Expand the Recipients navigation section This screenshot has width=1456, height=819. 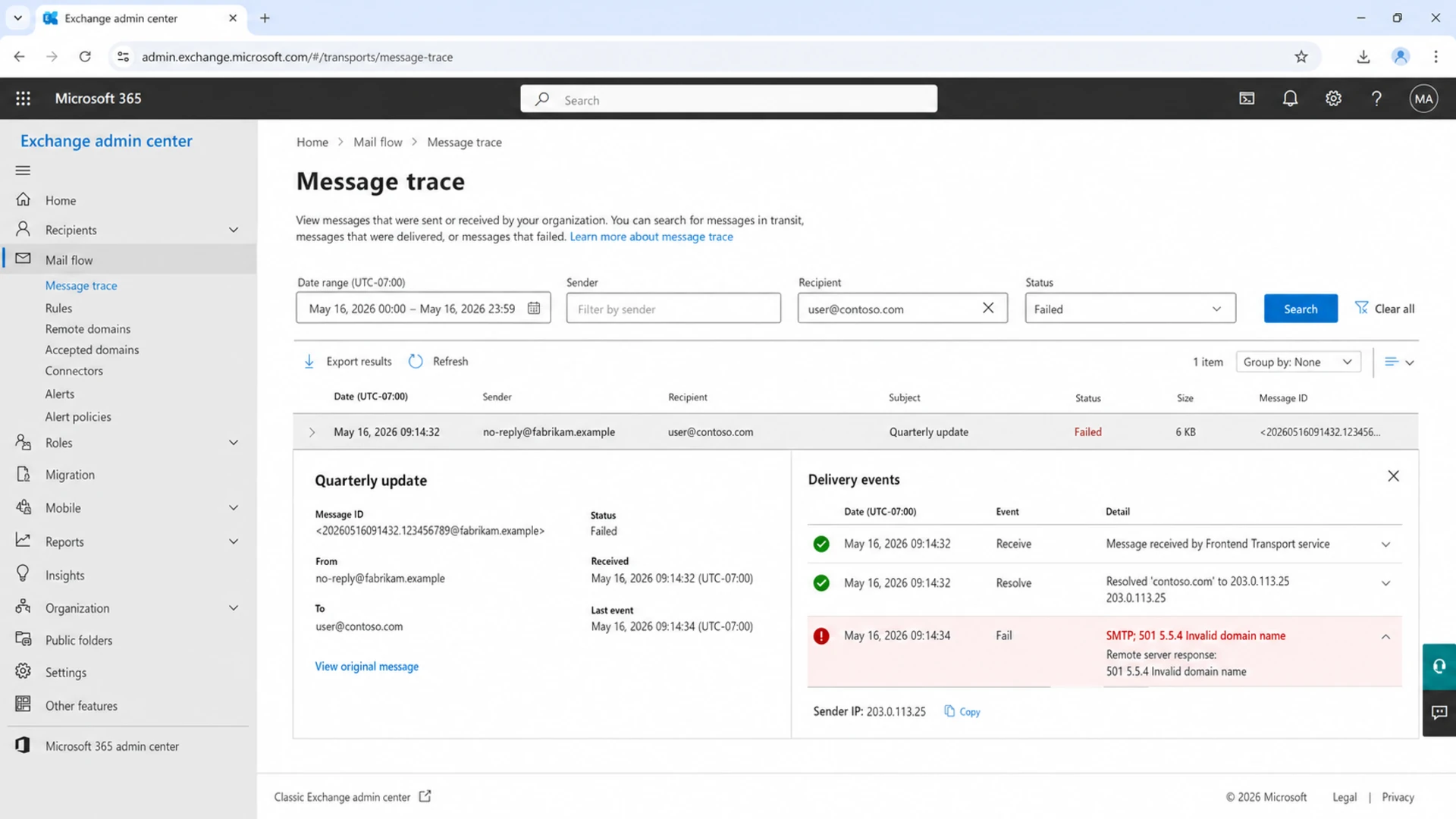pyautogui.click(x=234, y=230)
